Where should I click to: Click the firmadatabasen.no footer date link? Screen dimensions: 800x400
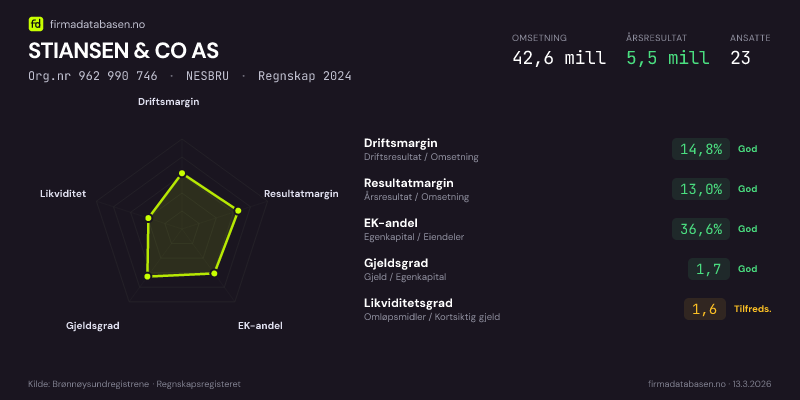[709, 384]
